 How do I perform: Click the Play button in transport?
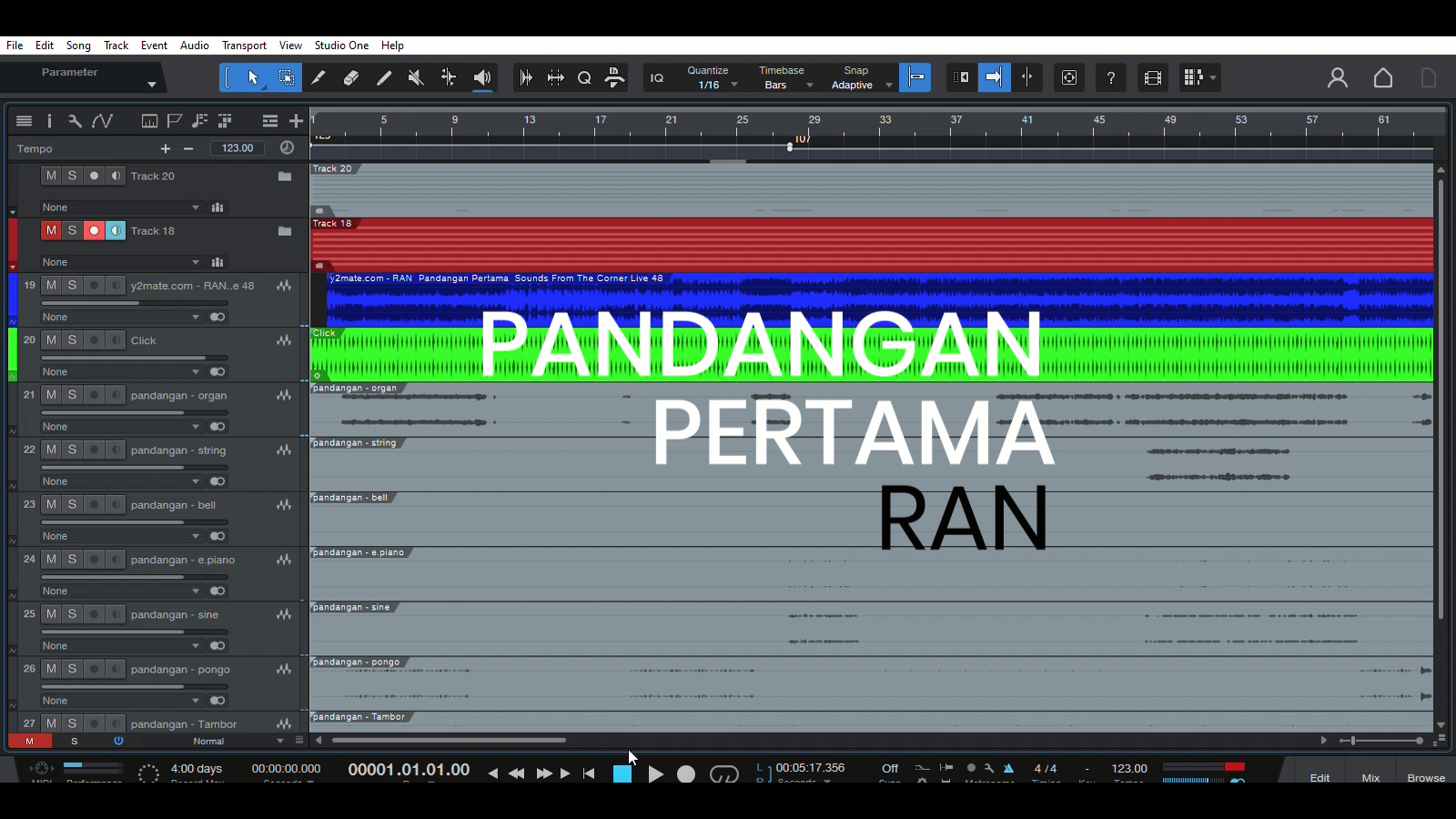[x=655, y=773]
